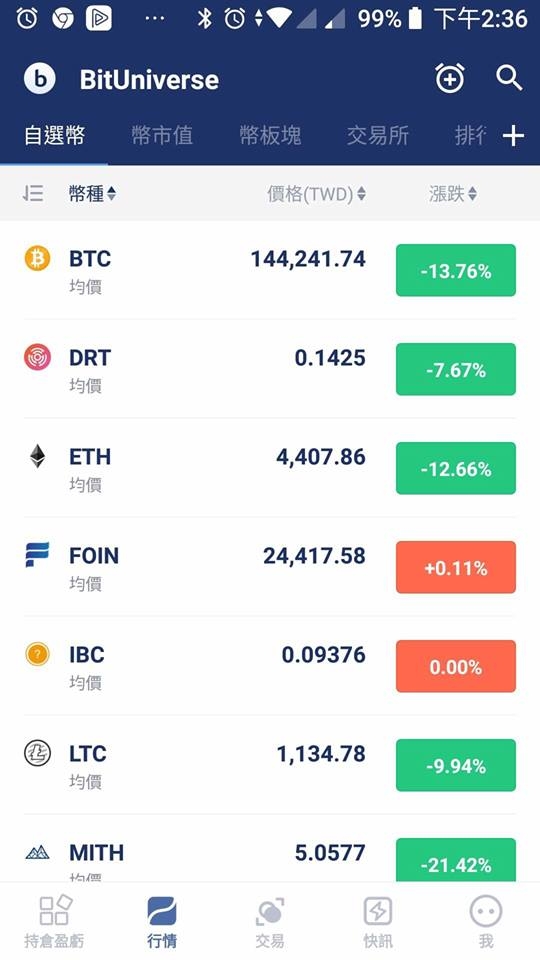Add a new tab with plus icon
Image resolution: width=540 pixels, height=960 pixels.
(513, 136)
